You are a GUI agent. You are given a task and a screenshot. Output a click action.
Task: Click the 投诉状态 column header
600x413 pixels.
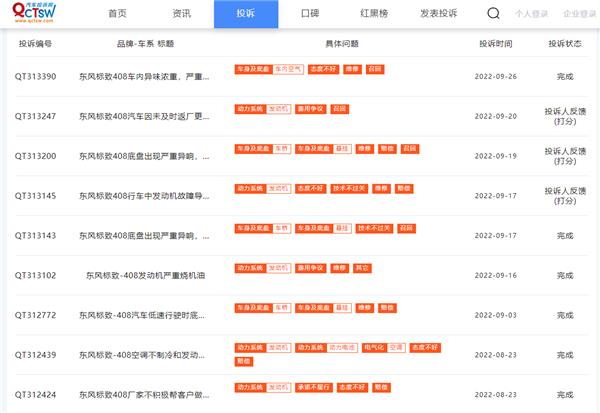tap(565, 44)
